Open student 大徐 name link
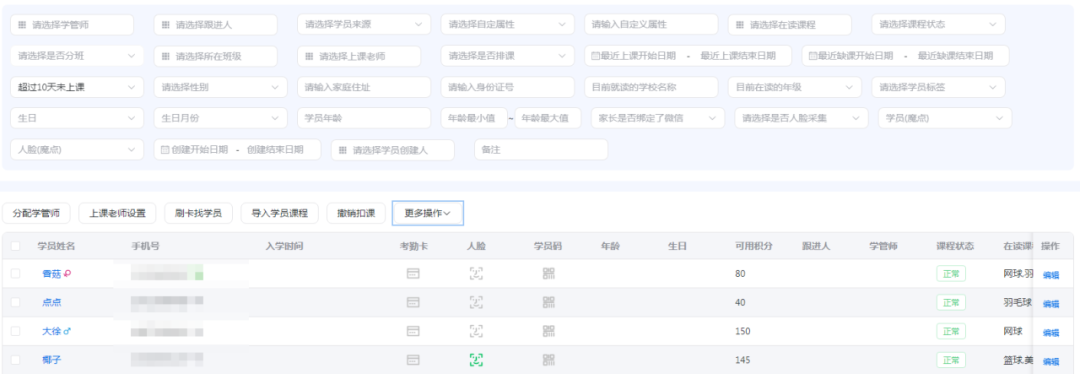 click(x=52, y=331)
